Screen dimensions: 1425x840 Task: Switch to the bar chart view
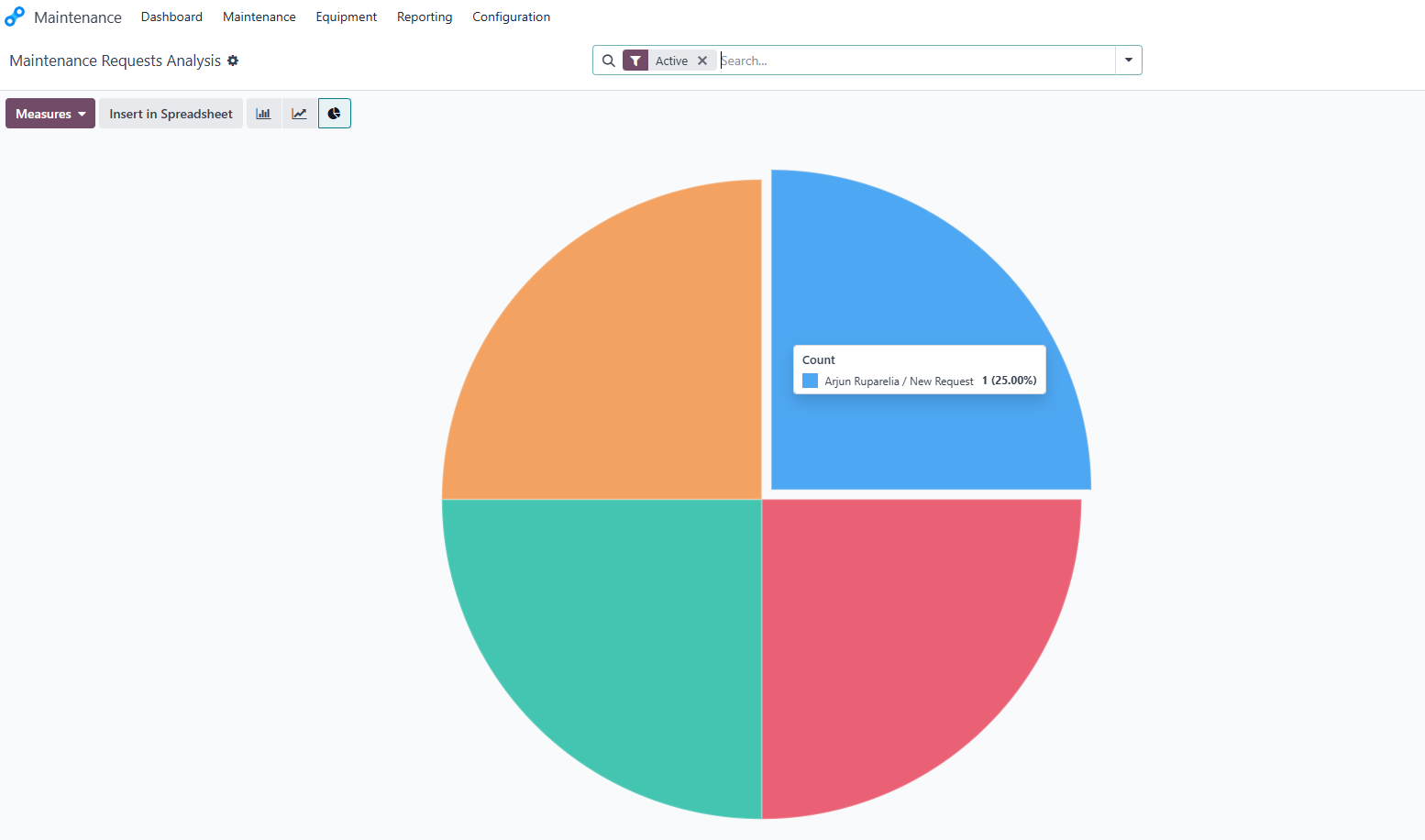264,113
